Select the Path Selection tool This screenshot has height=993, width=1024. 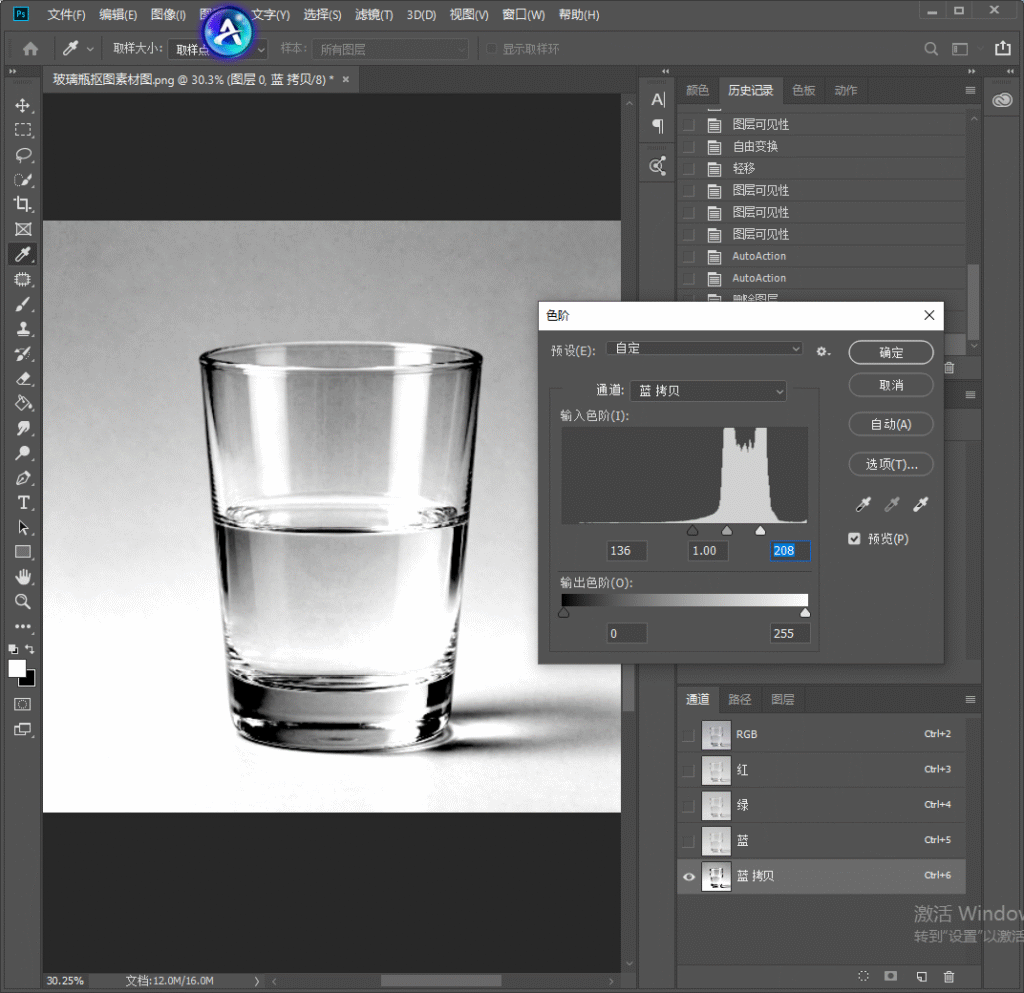tap(23, 528)
